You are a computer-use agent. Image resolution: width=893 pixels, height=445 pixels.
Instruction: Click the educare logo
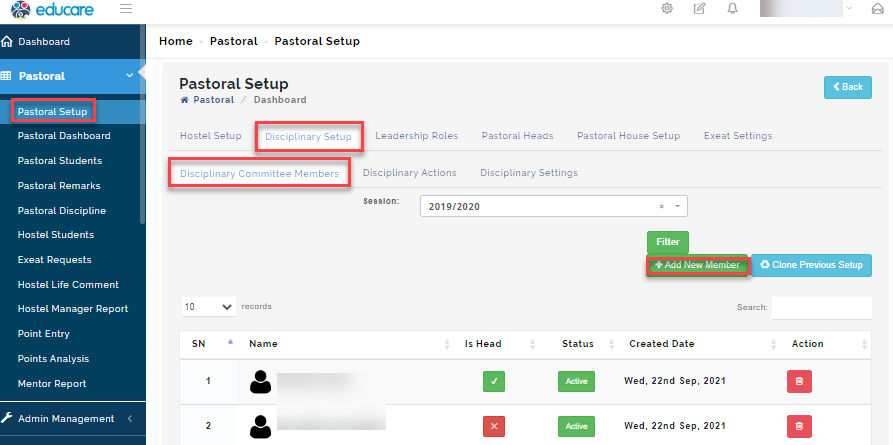pos(52,9)
